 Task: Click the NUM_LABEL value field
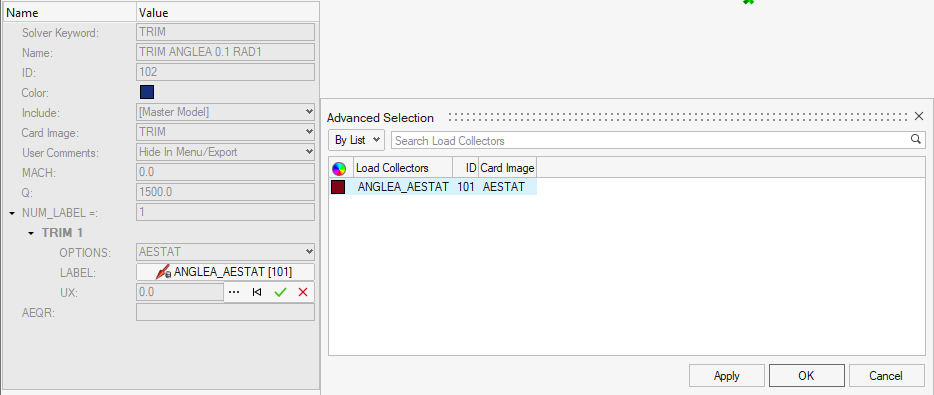[x=225, y=213]
